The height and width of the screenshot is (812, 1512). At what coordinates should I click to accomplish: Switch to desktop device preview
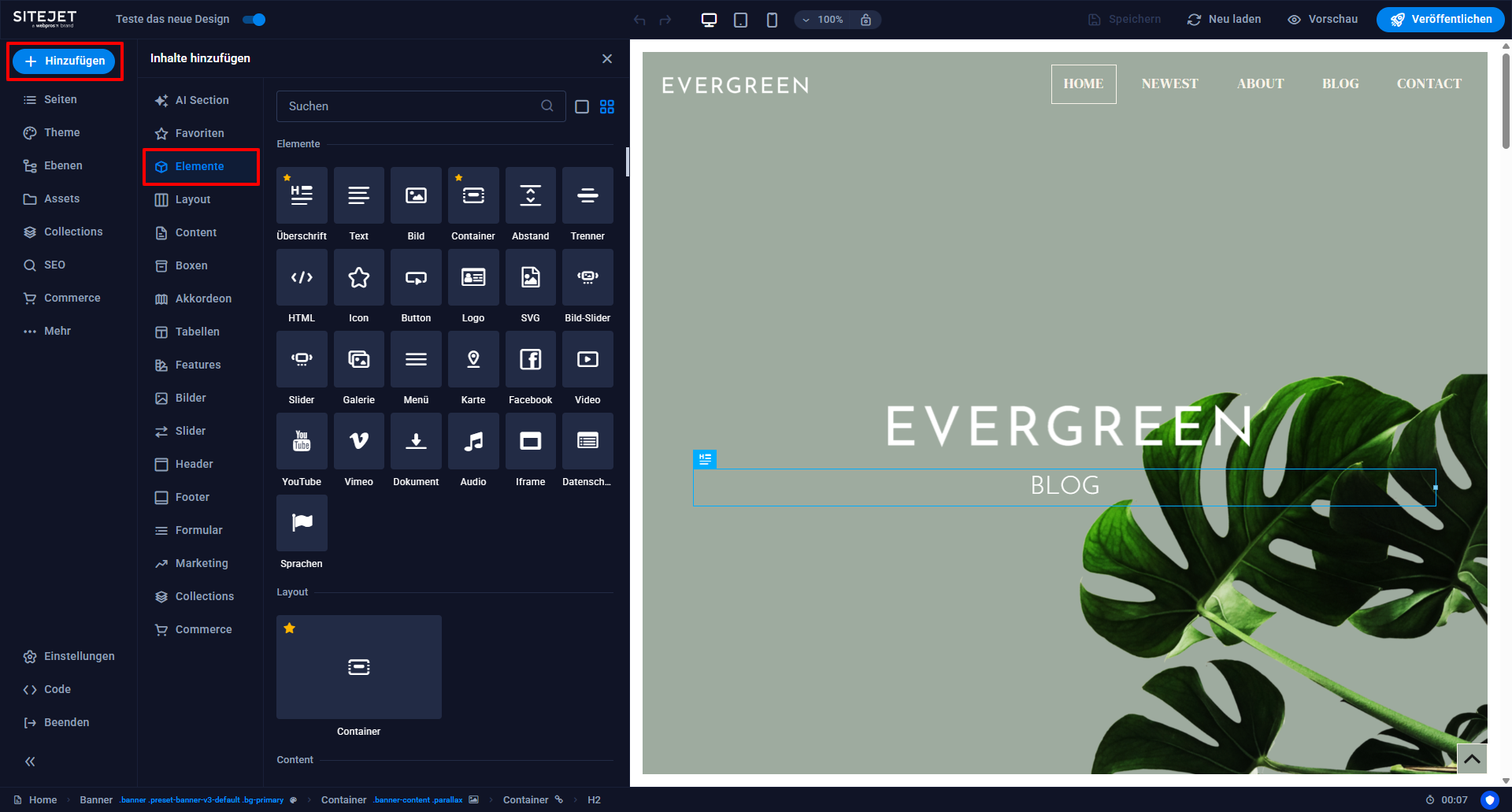click(709, 20)
